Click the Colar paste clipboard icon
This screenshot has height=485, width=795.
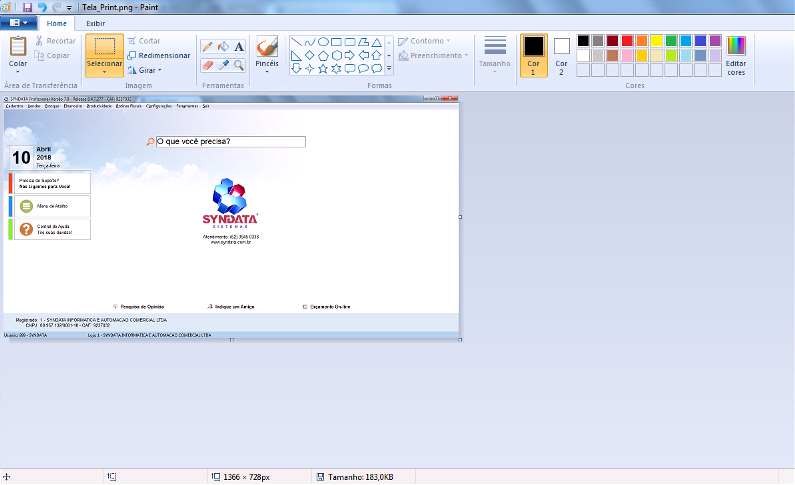(x=18, y=46)
